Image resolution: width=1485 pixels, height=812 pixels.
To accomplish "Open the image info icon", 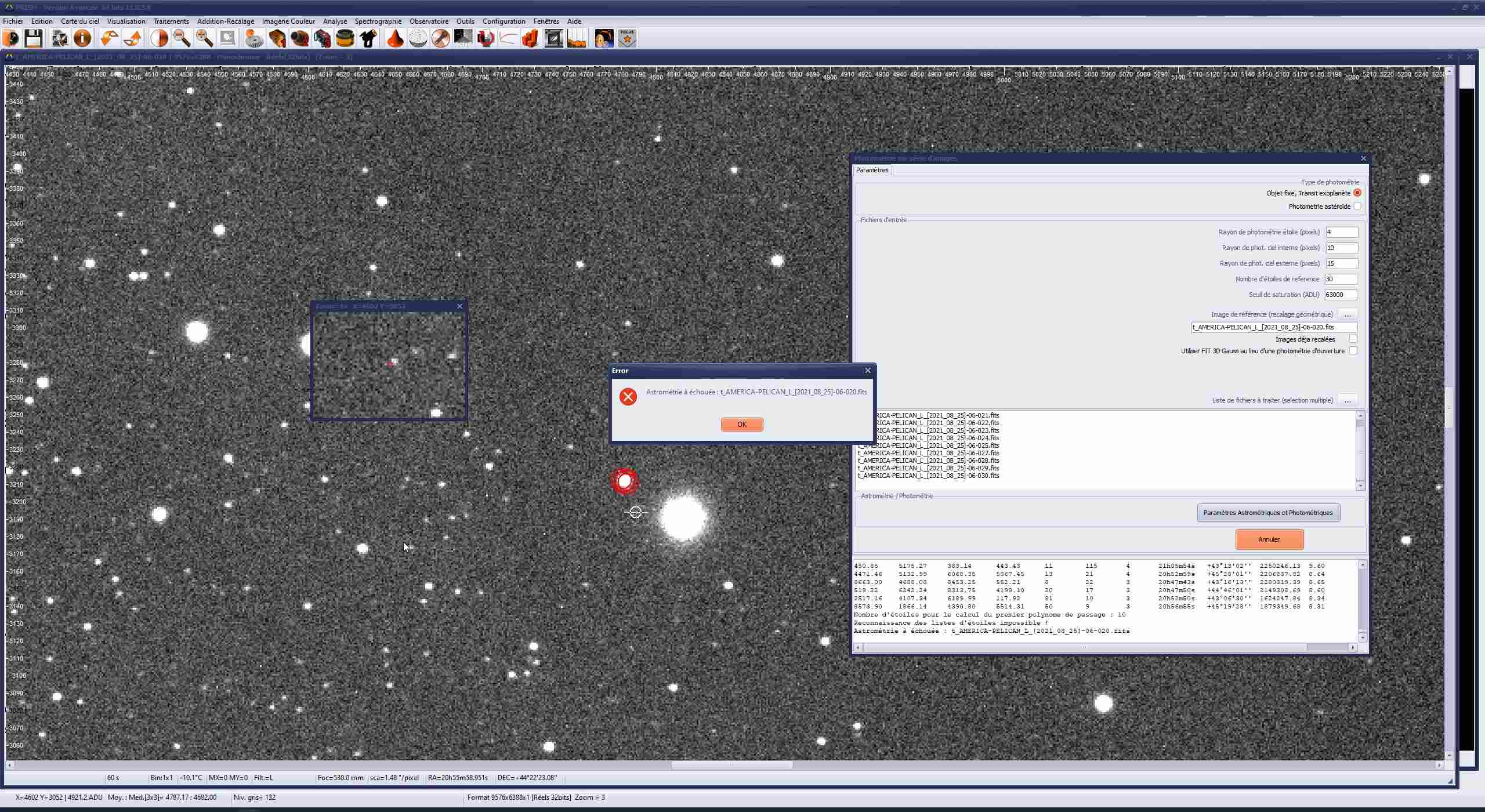I will pyautogui.click(x=82, y=39).
